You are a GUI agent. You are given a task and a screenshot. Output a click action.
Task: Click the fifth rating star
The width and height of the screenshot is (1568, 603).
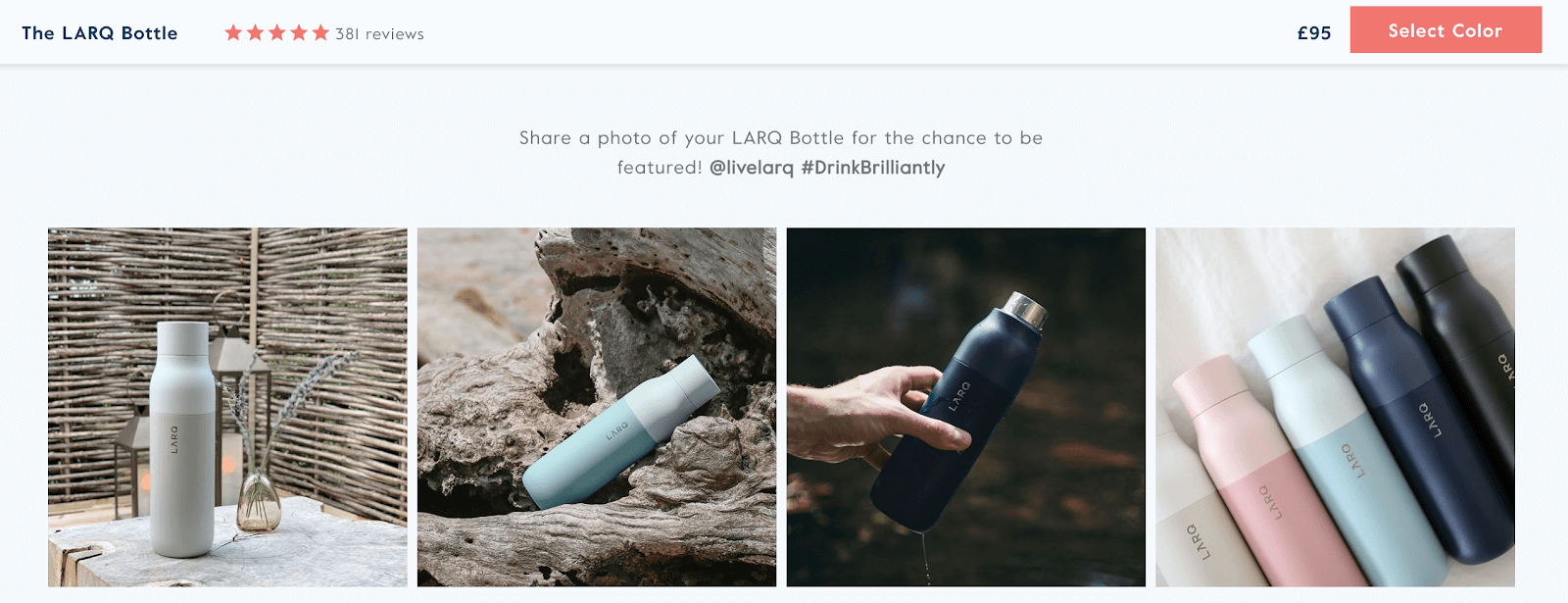tap(320, 33)
